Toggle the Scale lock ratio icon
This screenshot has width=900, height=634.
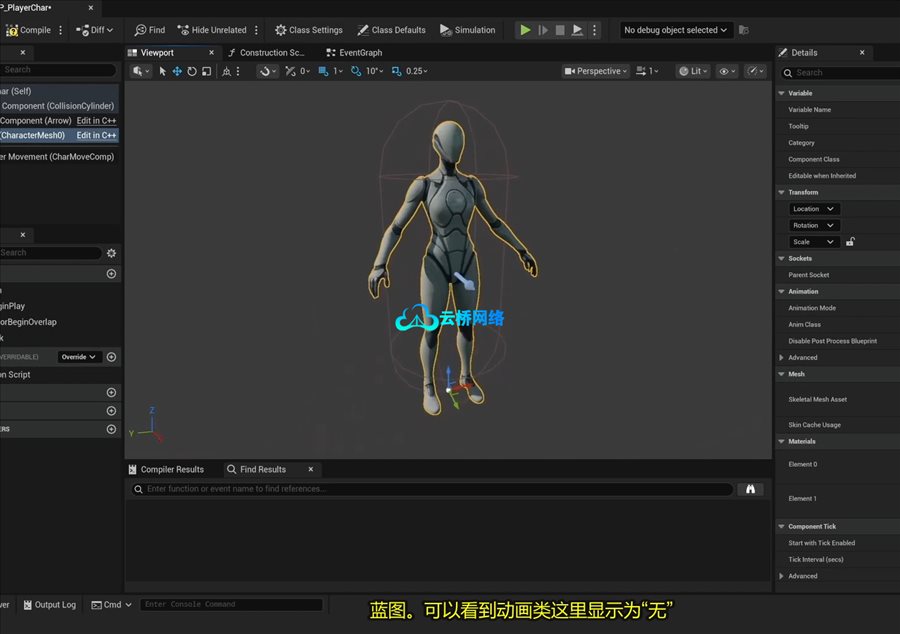tap(850, 242)
